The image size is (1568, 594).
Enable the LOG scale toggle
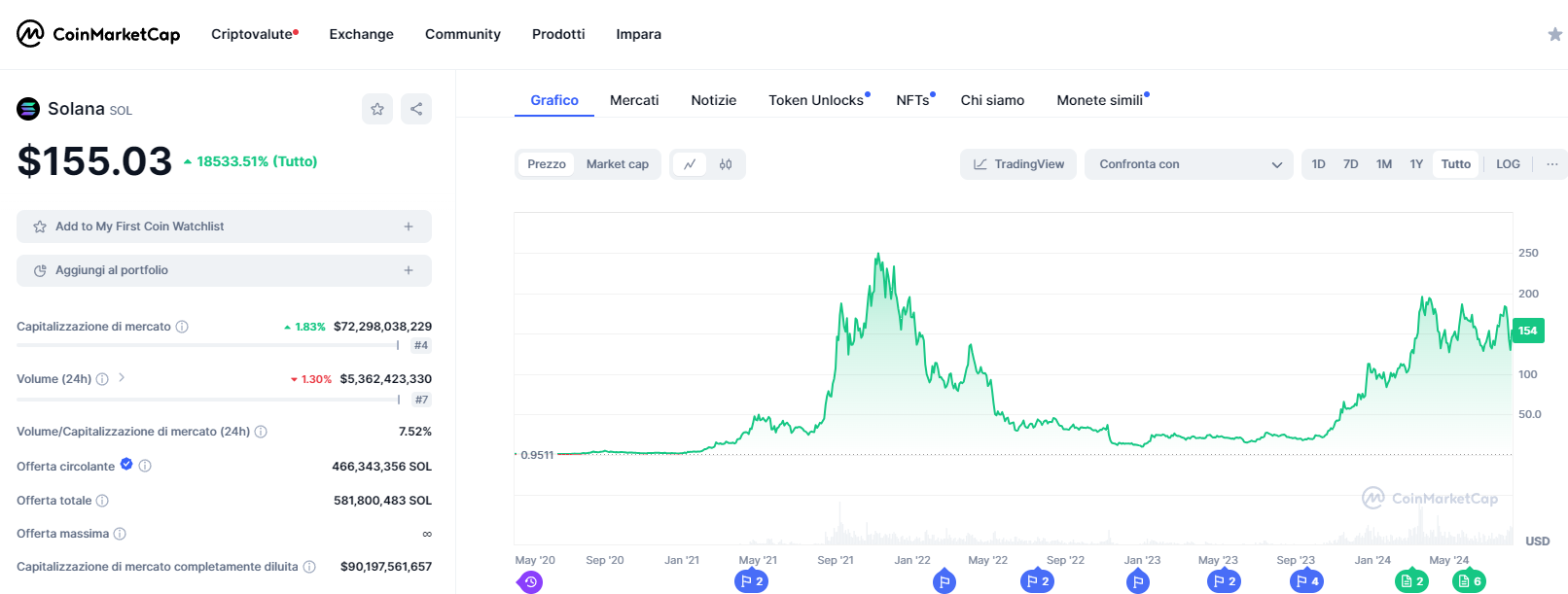click(x=1508, y=164)
